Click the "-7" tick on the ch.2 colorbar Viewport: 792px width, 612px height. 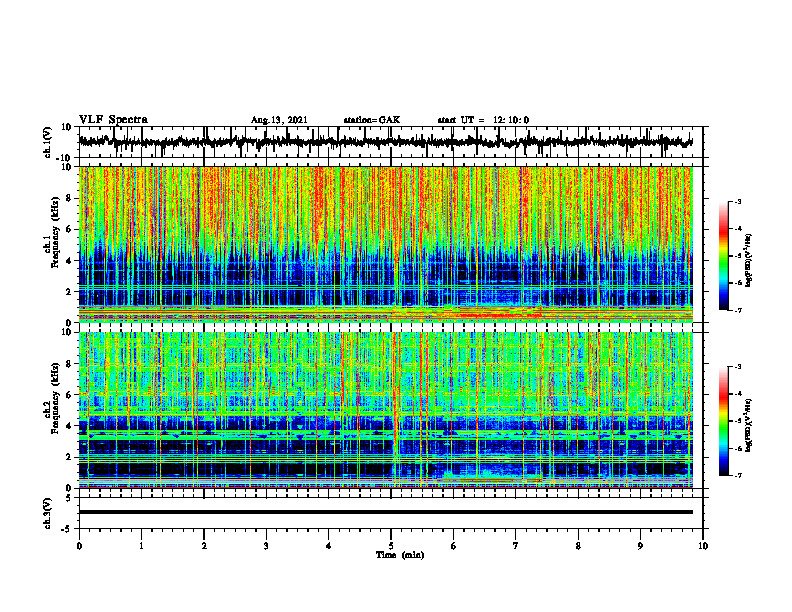pos(738,475)
